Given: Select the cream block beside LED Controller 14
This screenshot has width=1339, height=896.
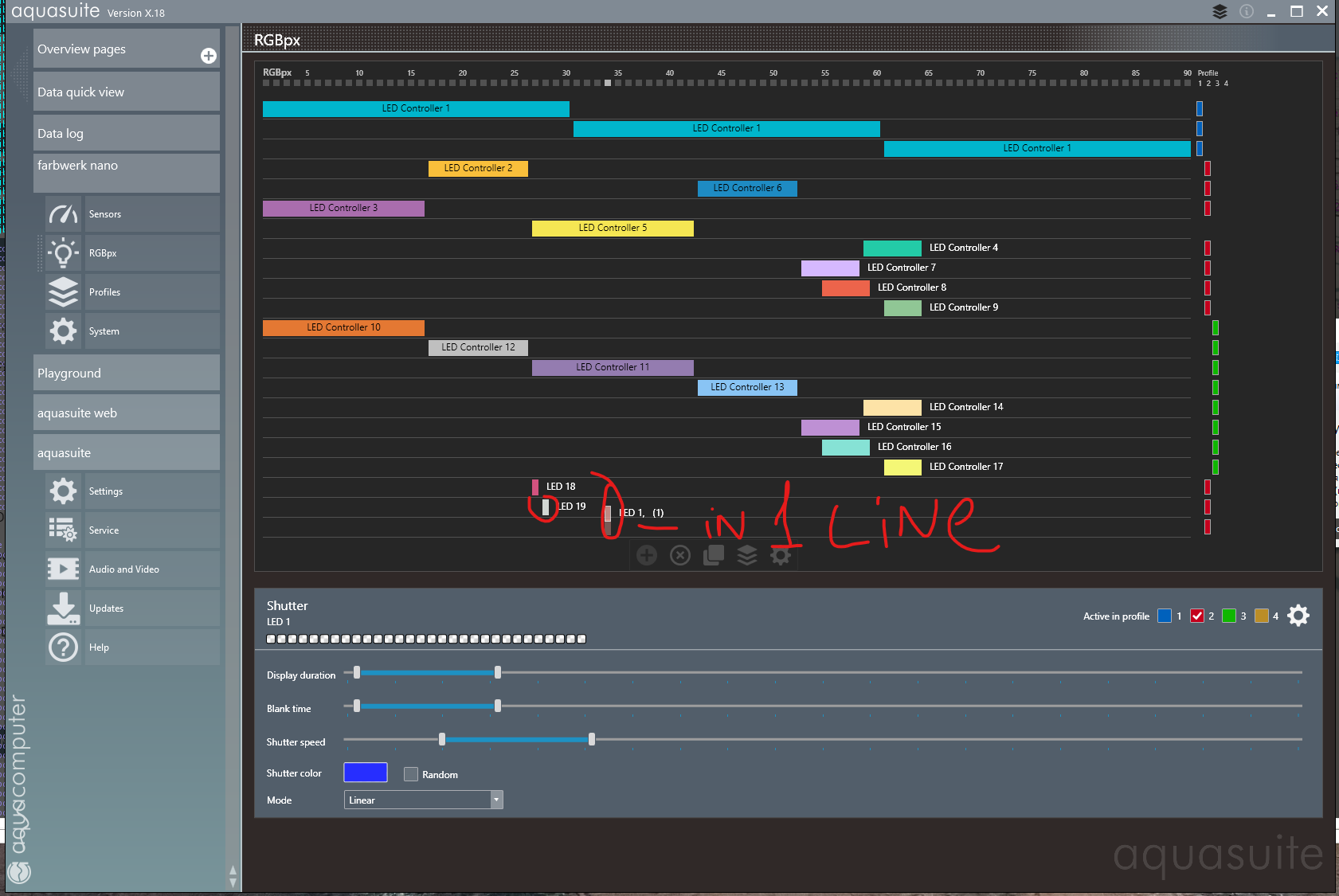Looking at the screenshot, I should point(892,407).
